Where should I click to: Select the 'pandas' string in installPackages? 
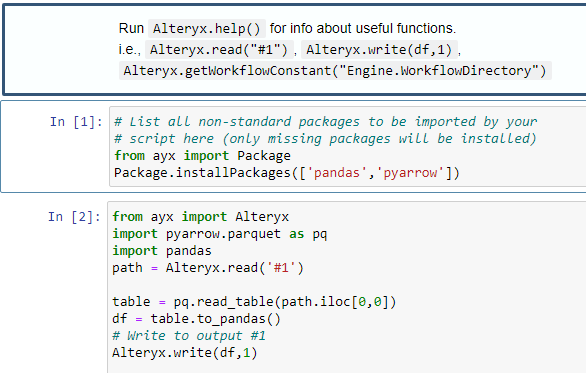tap(336, 173)
